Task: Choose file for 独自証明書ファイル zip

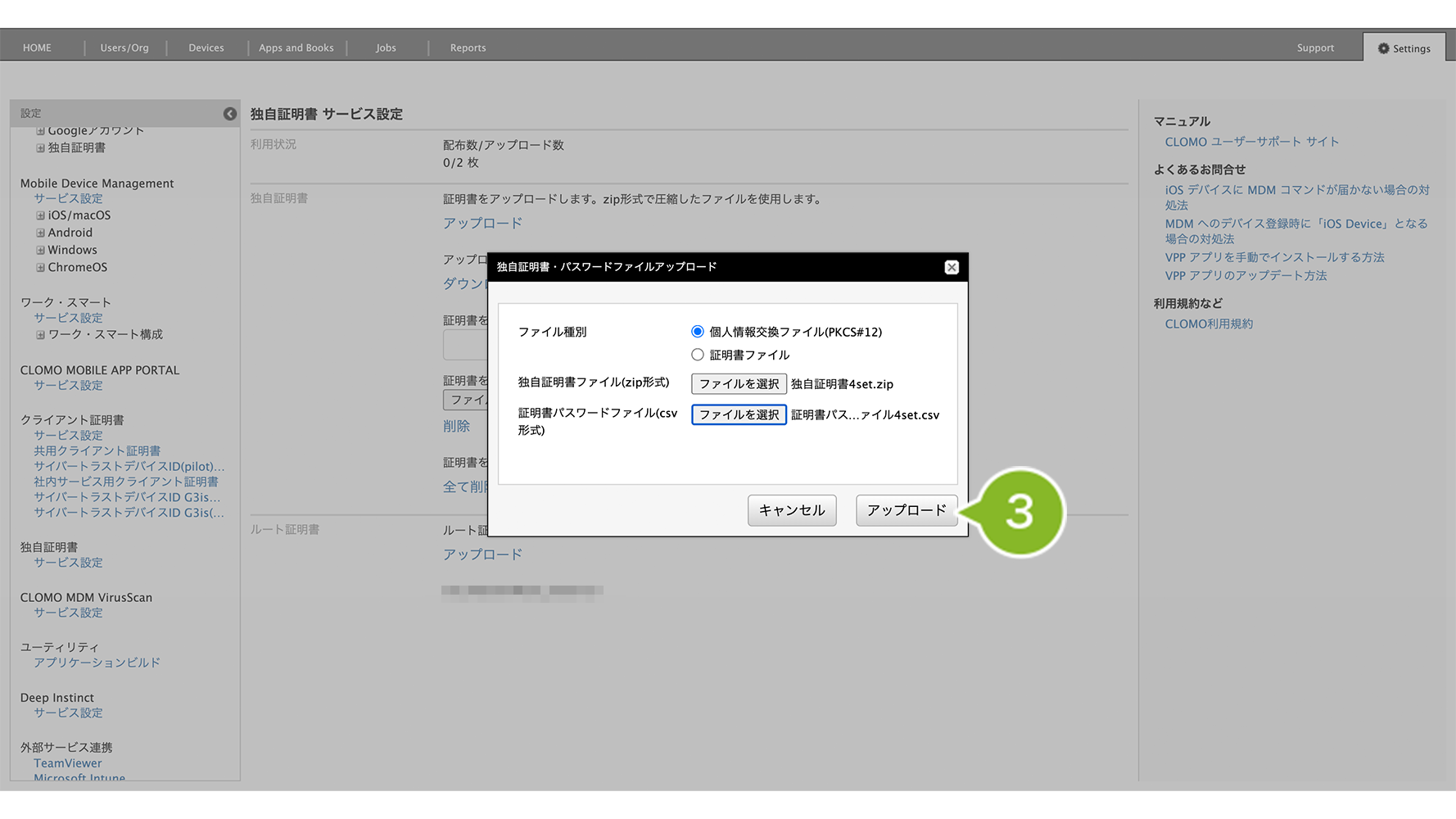Action: (x=739, y=384)
